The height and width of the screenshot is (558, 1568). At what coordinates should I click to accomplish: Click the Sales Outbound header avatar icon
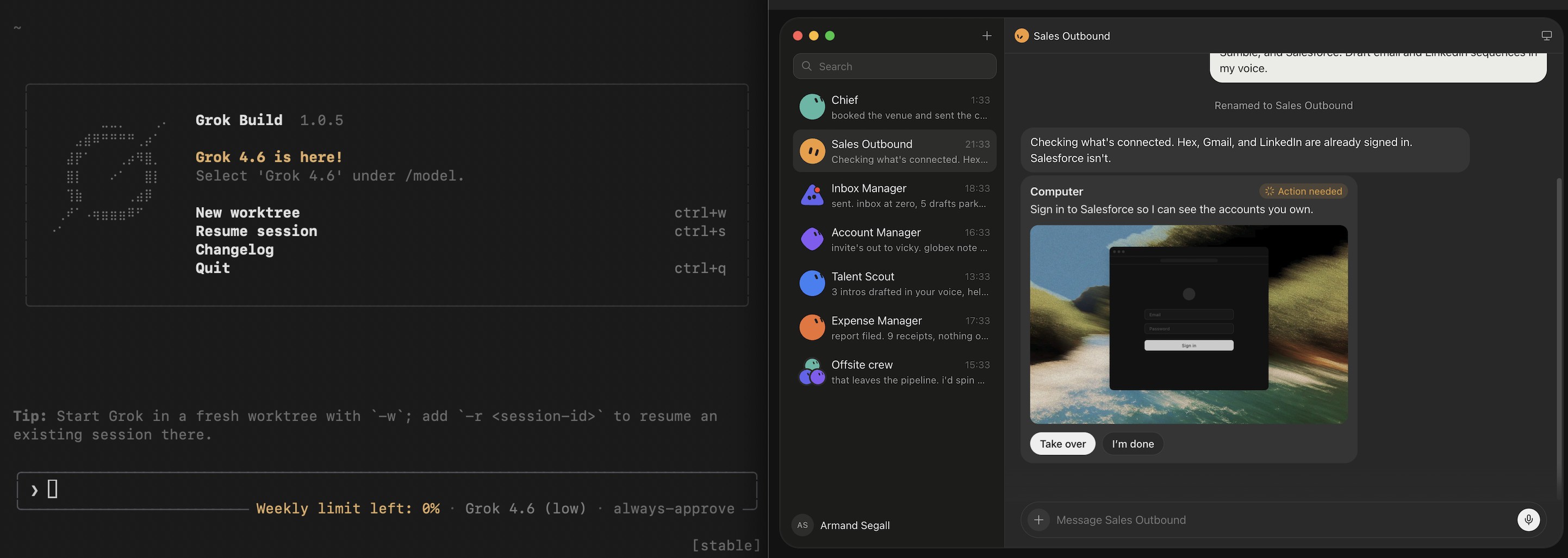click(1022, 36)
